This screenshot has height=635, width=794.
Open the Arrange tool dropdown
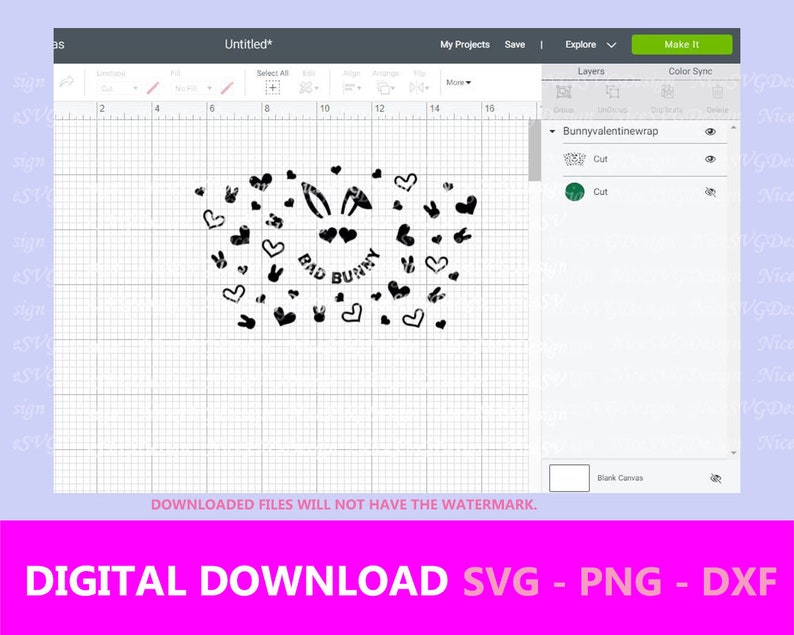[386, 88]
